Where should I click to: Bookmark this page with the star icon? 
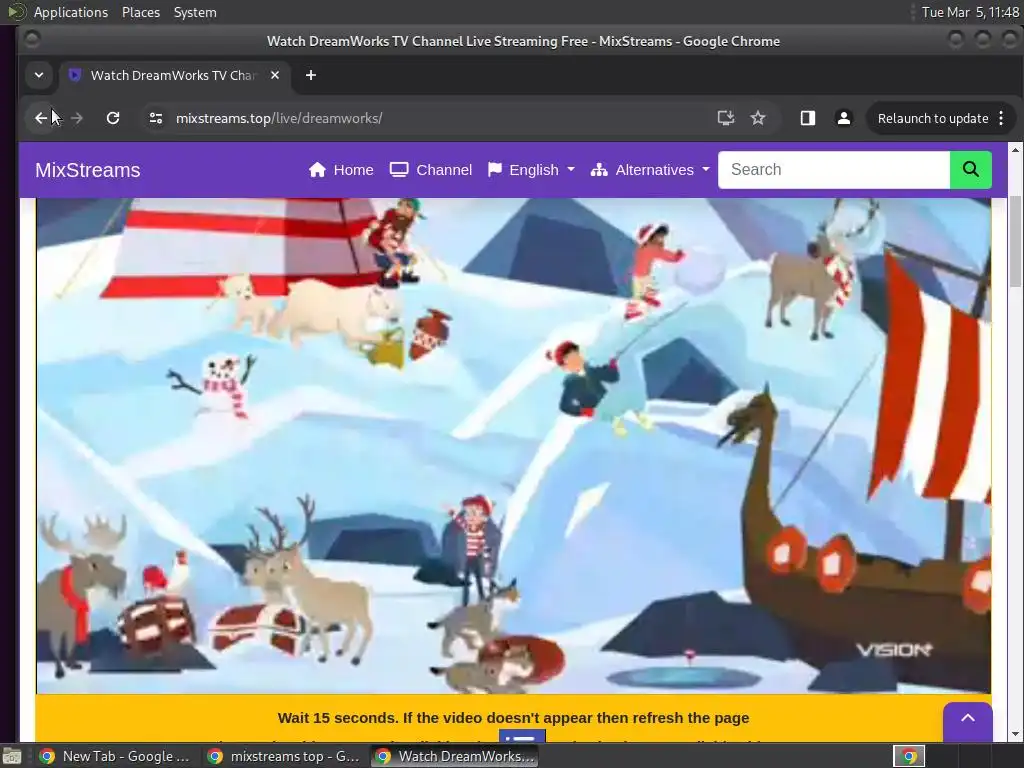pyautogui.click(x=758, y=118)
